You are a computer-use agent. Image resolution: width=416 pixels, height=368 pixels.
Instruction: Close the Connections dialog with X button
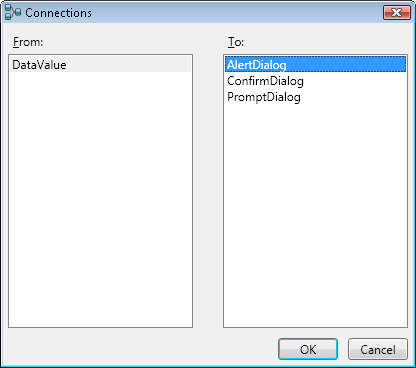coord(397,13)
